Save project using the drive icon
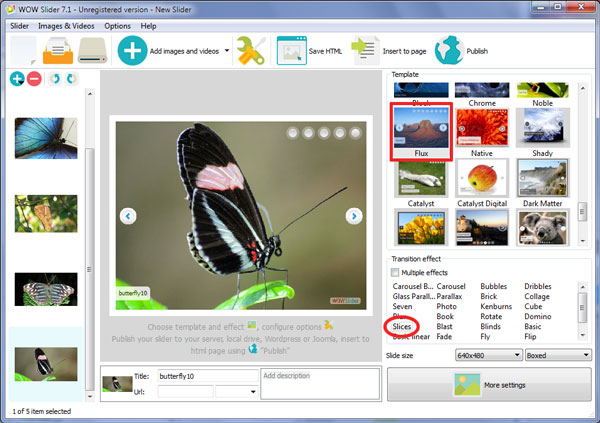This screenshot has width=600, height=423. (92, 51)
